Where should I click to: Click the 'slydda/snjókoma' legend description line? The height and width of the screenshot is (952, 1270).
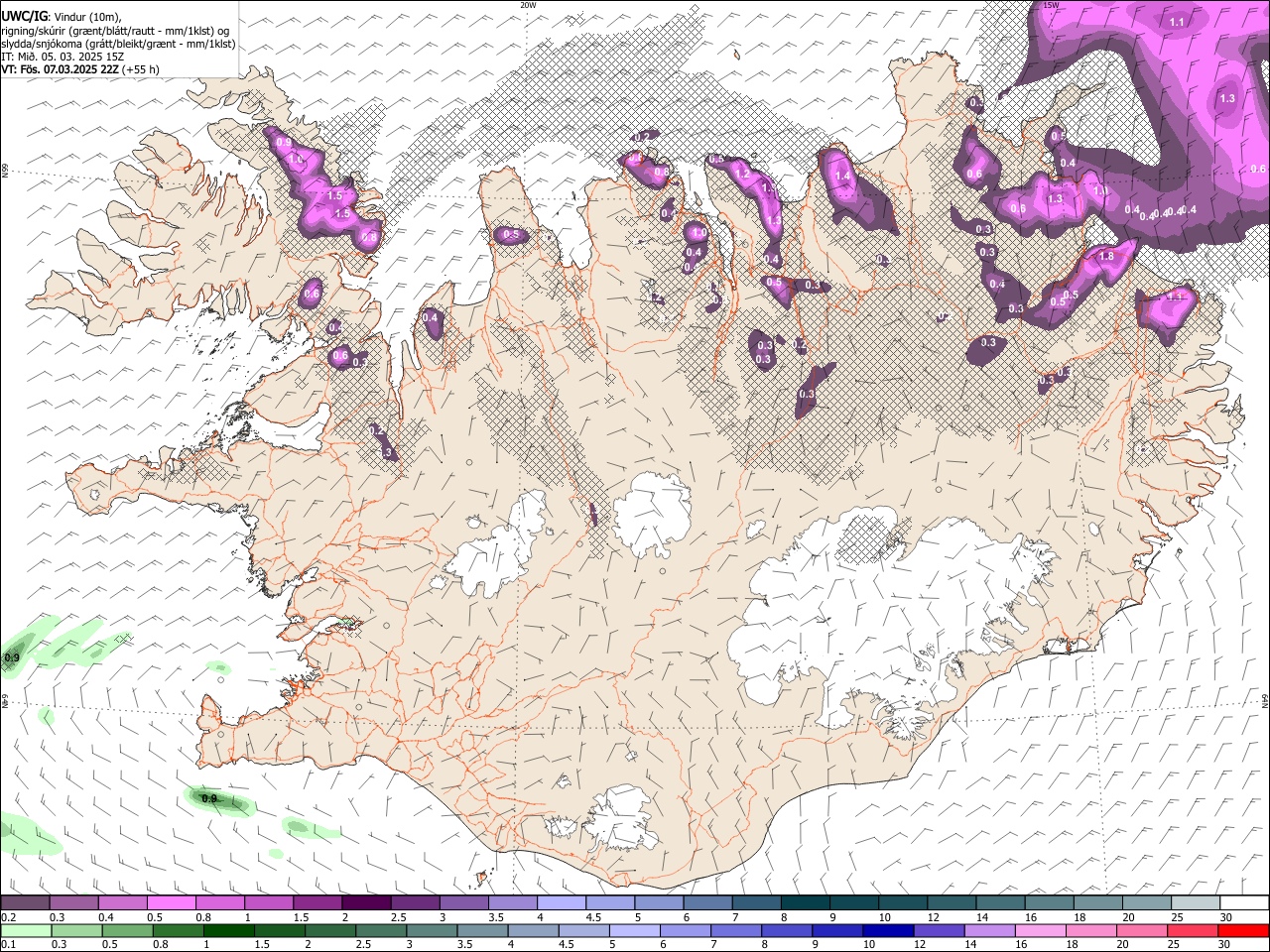pyautogui.click(x=118, y=44)
